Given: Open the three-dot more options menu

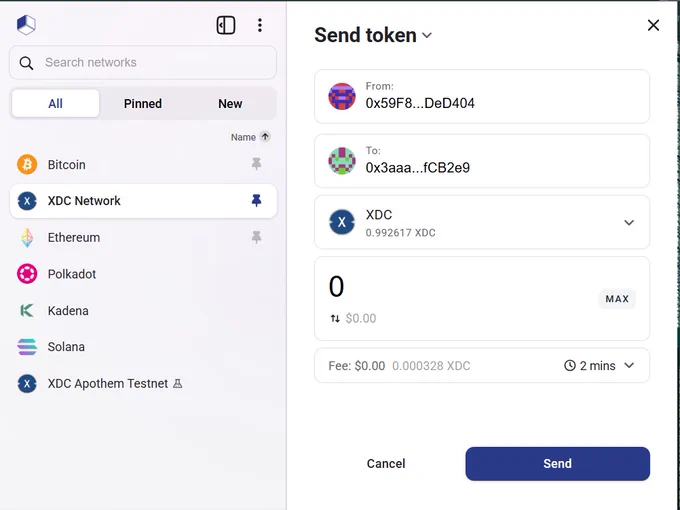Looking at the screenshot, I should coord(260,25).
